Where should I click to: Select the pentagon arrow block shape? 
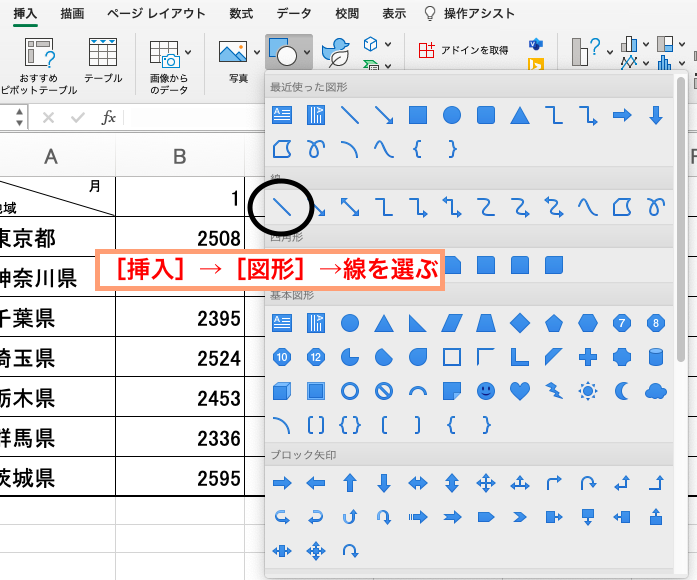coord(486,517)
